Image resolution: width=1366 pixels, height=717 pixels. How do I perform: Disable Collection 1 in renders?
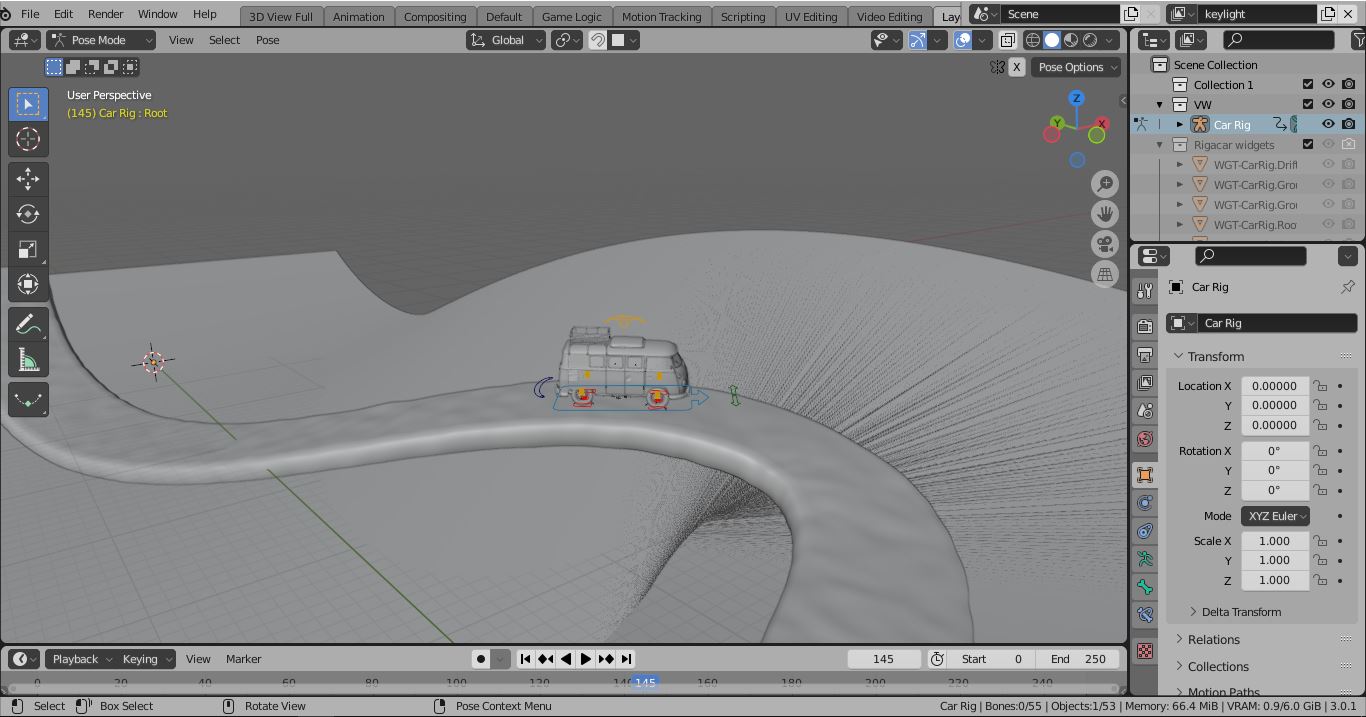(x=1348, y=84)
